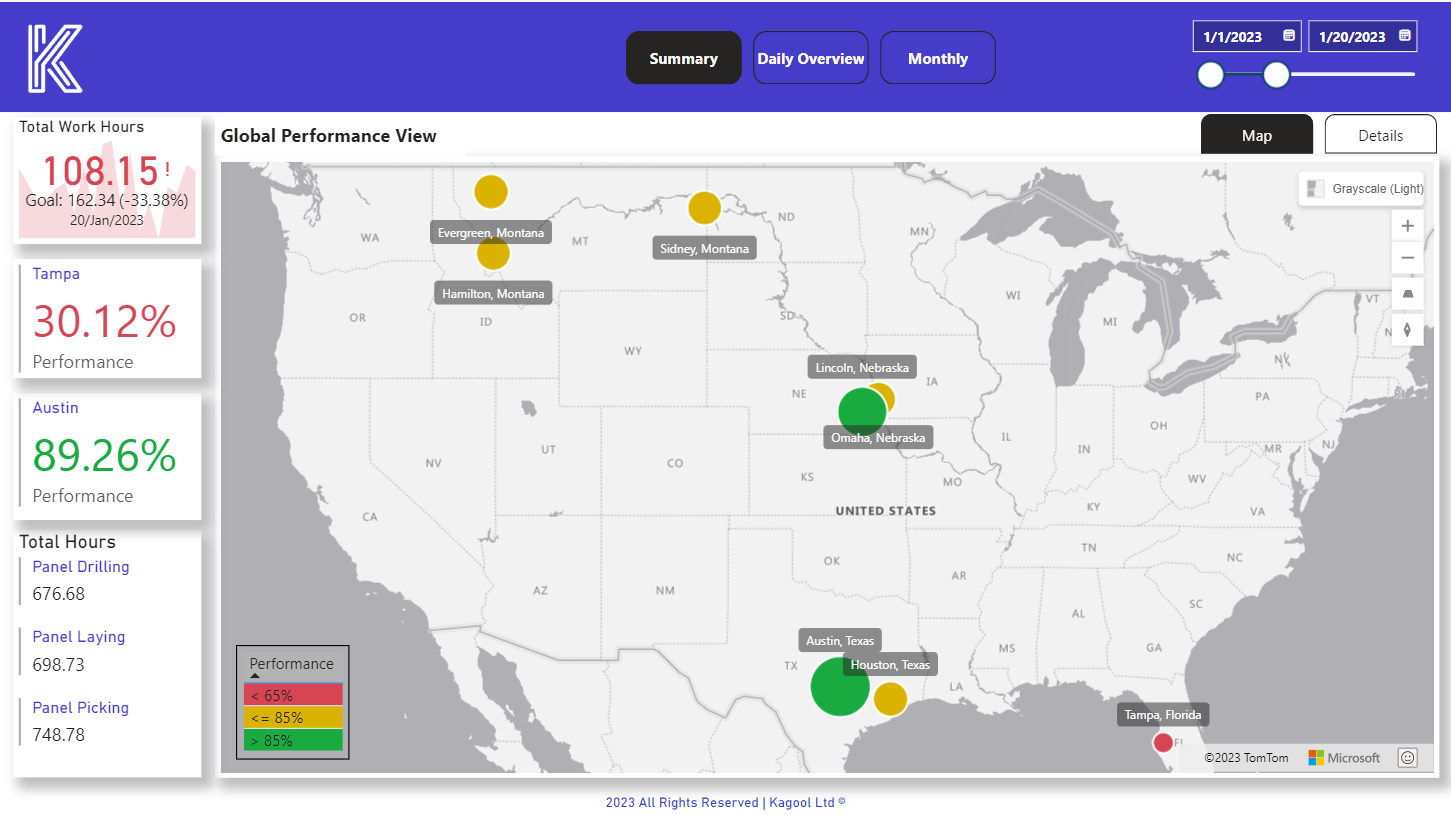Viewport: 1451px width, 815px height.
Task: Click the 20/Jan/2023 date text
Action: click(107, 220)
